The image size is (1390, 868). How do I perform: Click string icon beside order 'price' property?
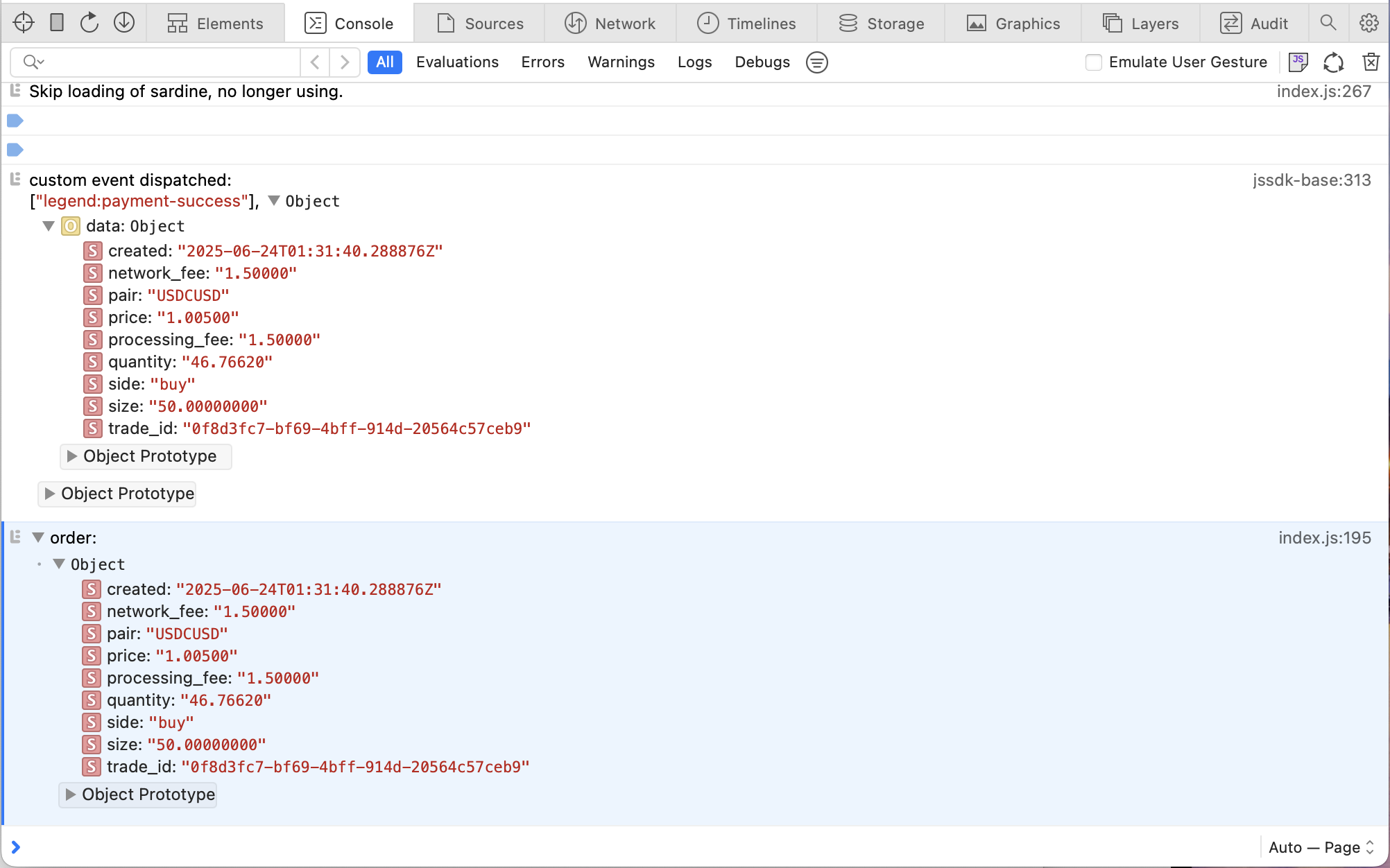pyautogui.click(x=92, y=656)
